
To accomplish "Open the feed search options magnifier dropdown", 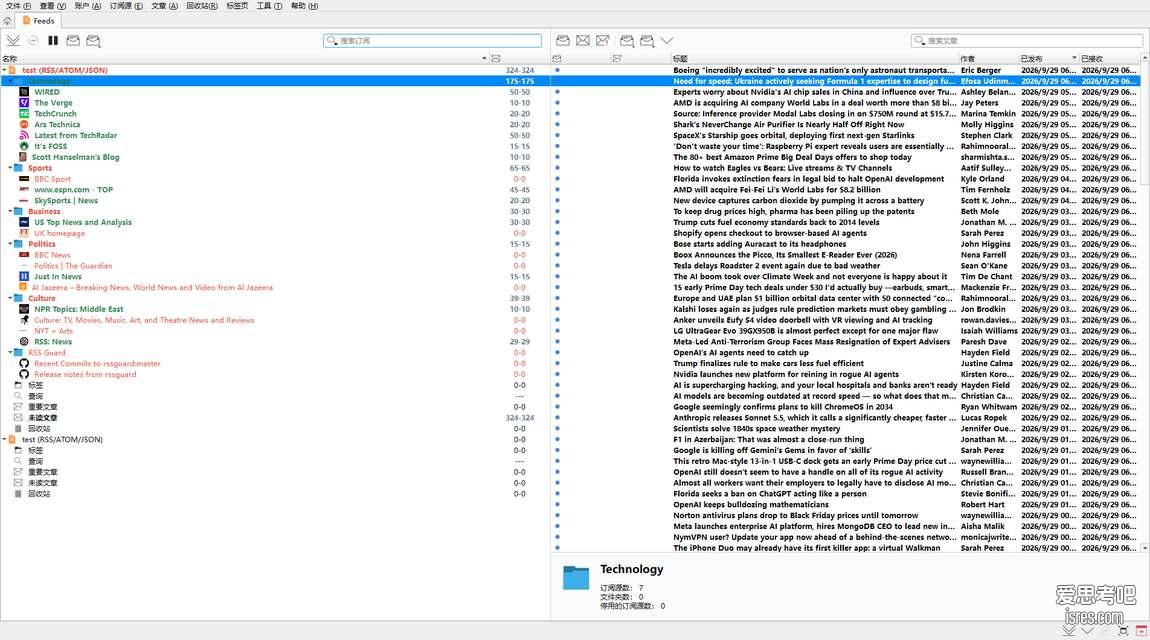I will [x=332, y=40].
